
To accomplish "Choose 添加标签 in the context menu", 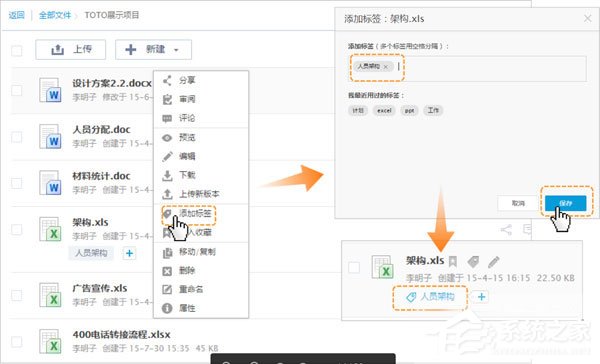I will pos(201,214).
